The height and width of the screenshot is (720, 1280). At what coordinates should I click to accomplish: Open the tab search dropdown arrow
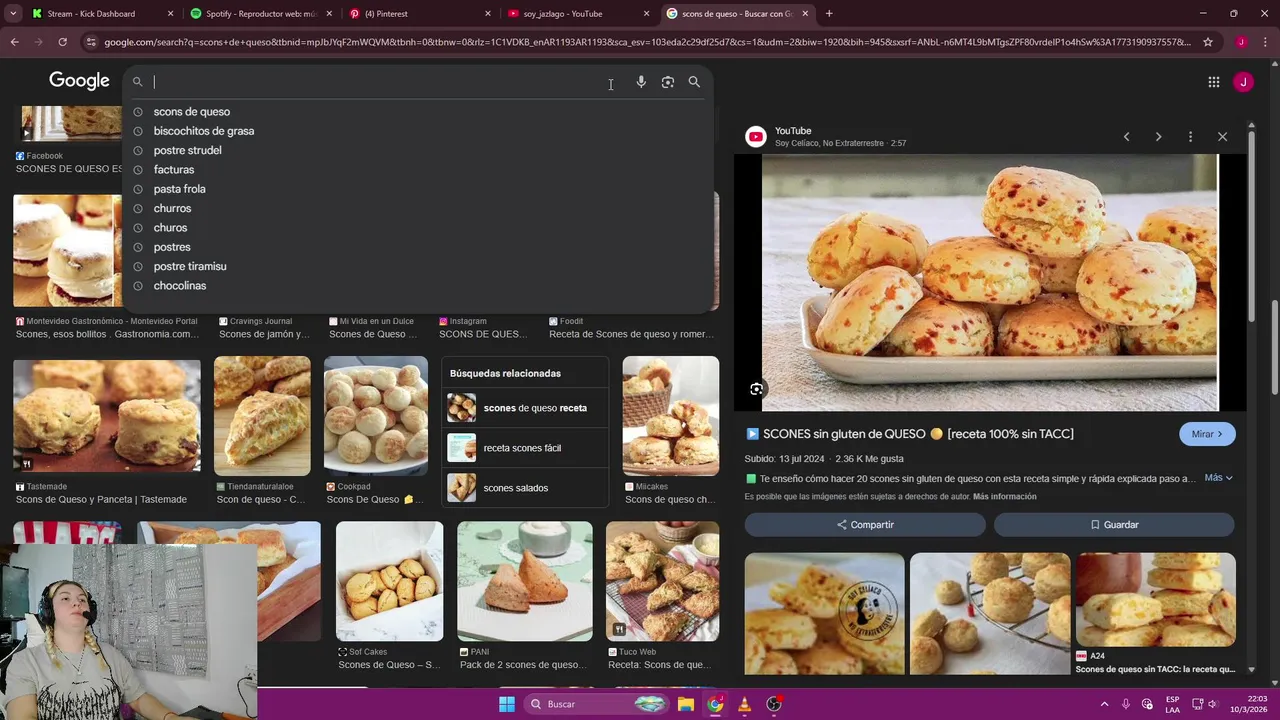tap(12, 14)
